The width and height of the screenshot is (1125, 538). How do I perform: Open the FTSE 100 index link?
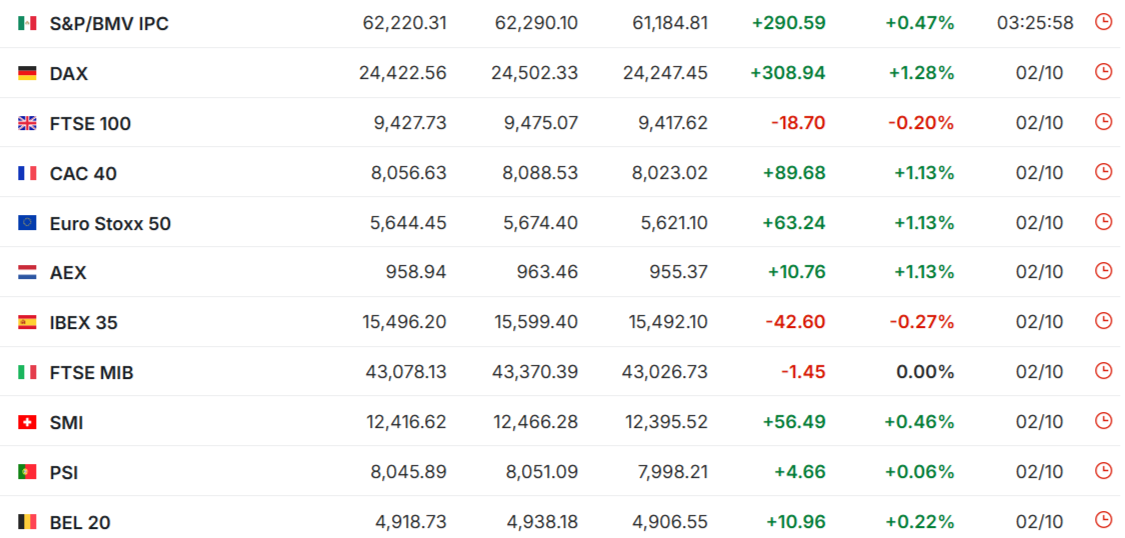90,123
